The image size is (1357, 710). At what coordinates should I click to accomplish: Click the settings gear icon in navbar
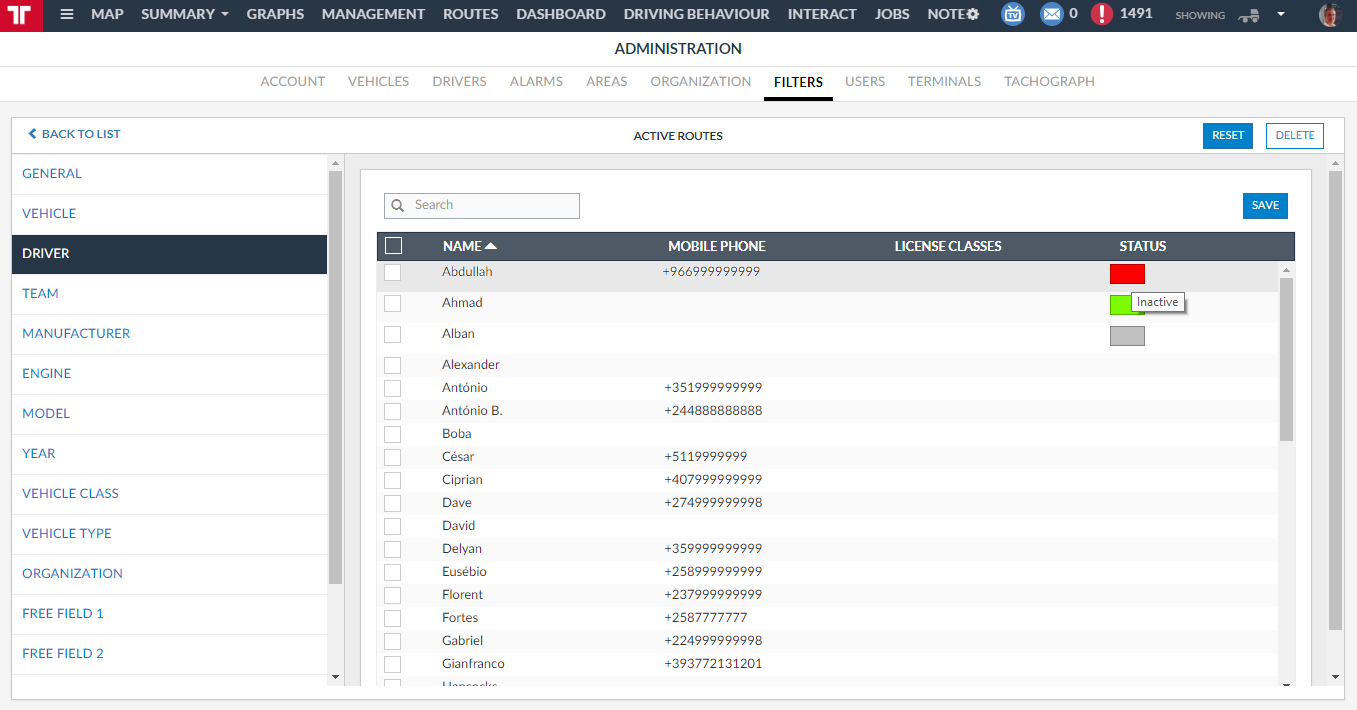pyautogui.click(x=972, y=14)
